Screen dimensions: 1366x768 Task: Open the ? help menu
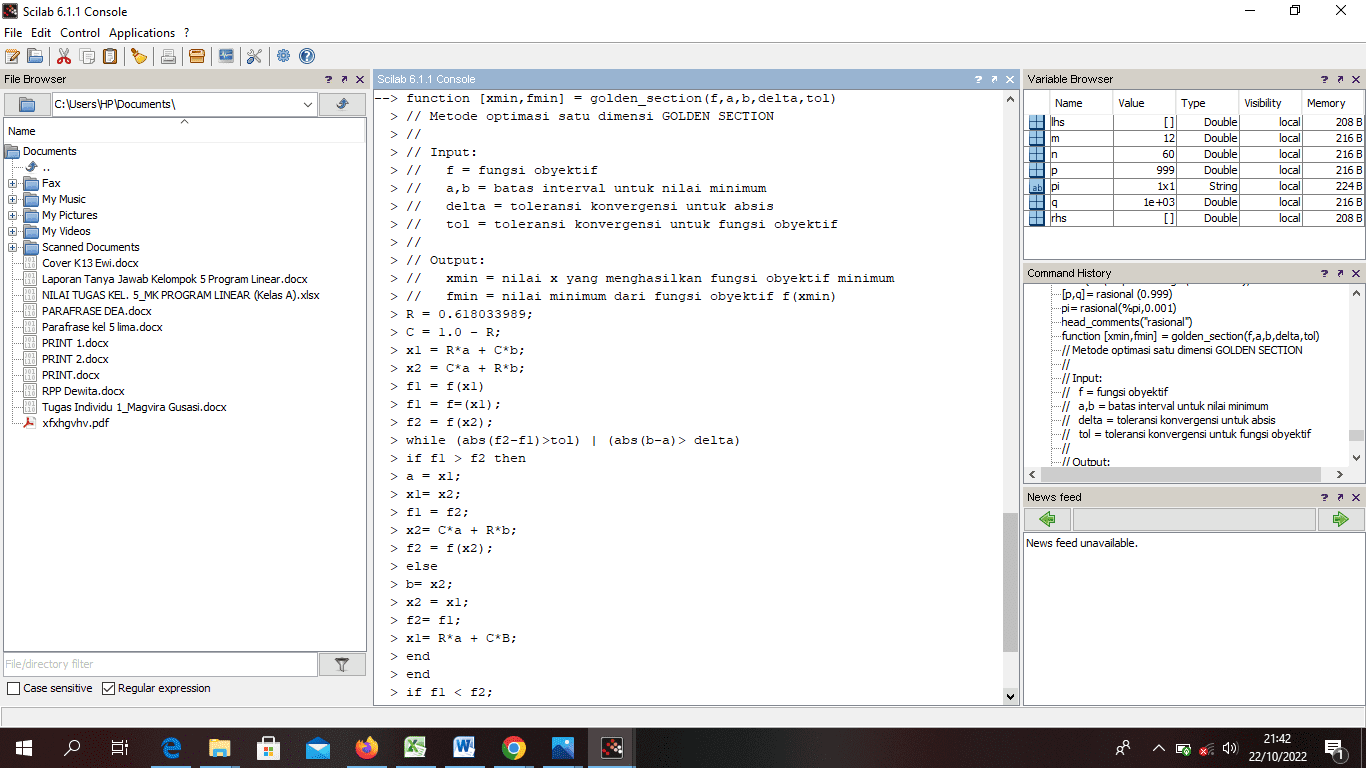click(187, 33)
